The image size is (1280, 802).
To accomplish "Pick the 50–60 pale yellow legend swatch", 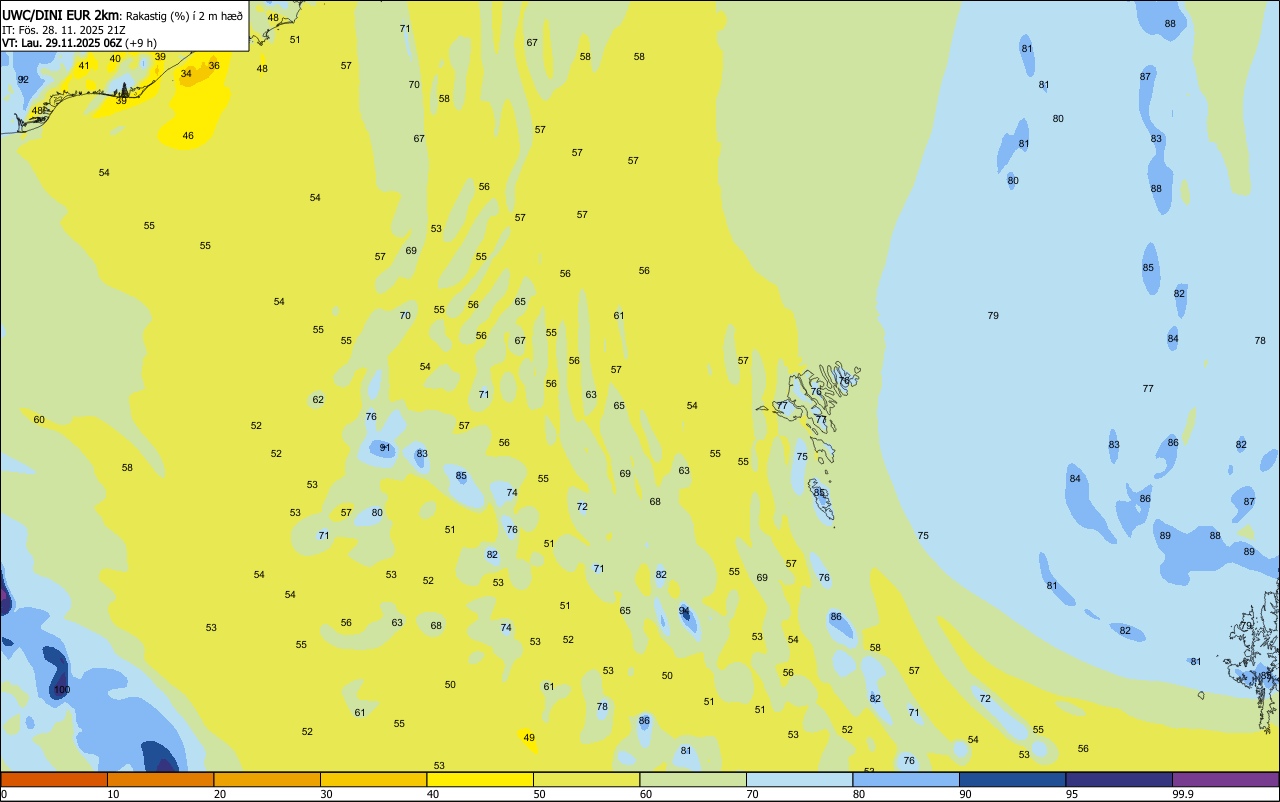I will point(586,779).
